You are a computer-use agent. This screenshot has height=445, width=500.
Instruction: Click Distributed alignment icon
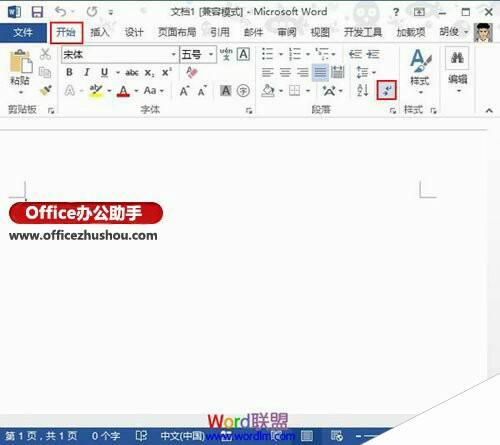click(x=338, y=72)
